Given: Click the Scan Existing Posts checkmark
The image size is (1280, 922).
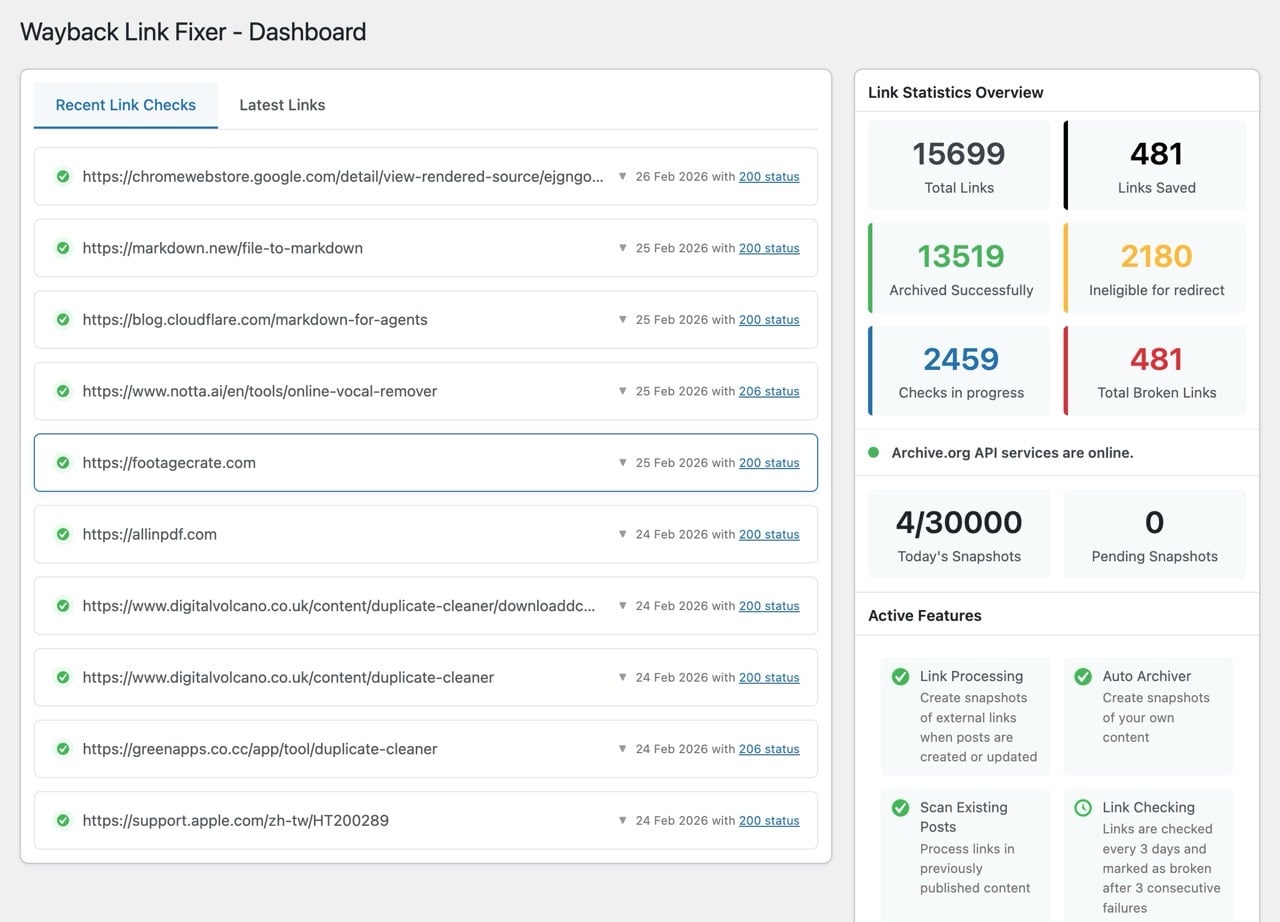Looking at the screenshot, I should [900, 808].
